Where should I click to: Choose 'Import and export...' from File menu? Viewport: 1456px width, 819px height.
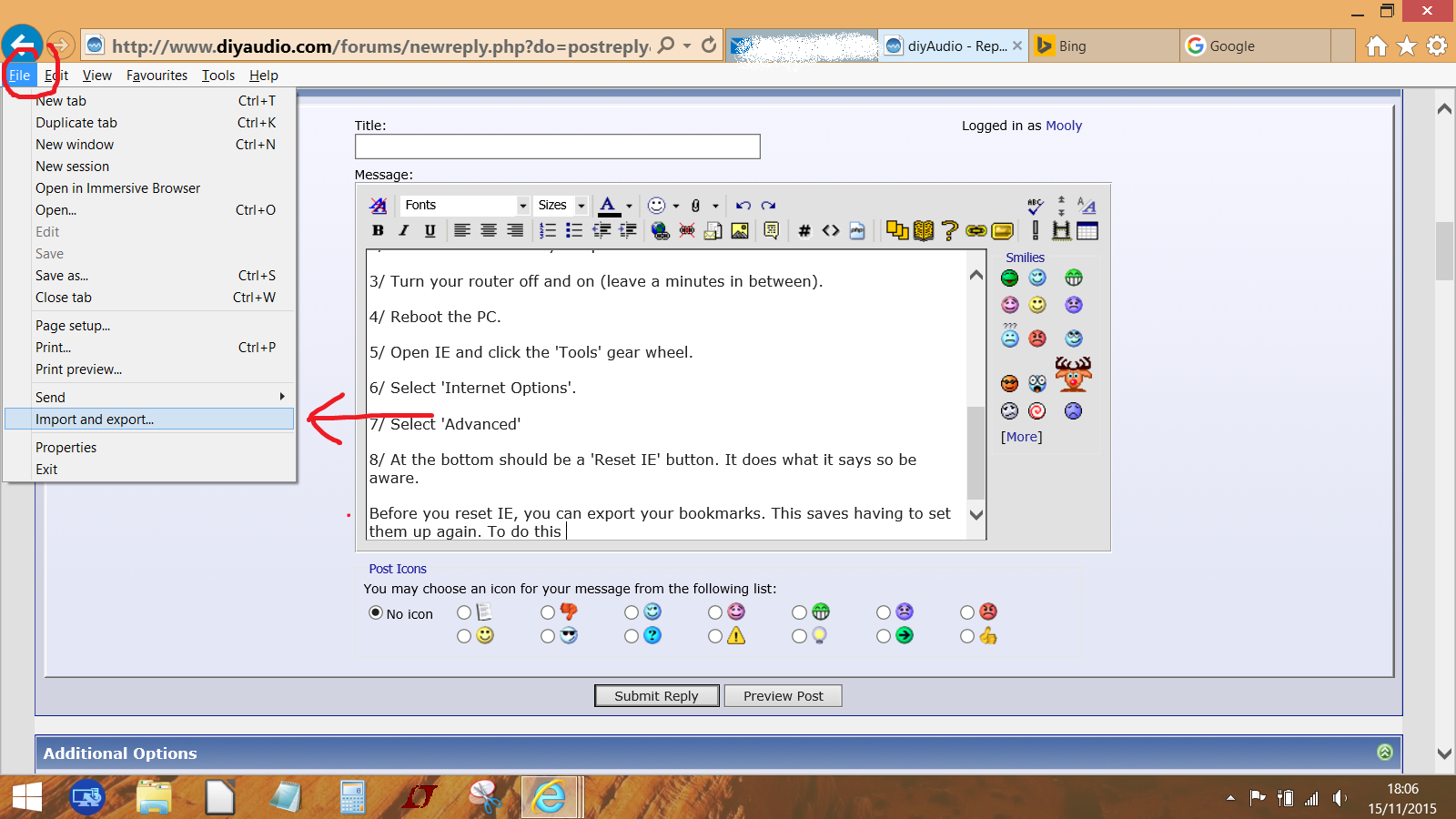[149, 420]
